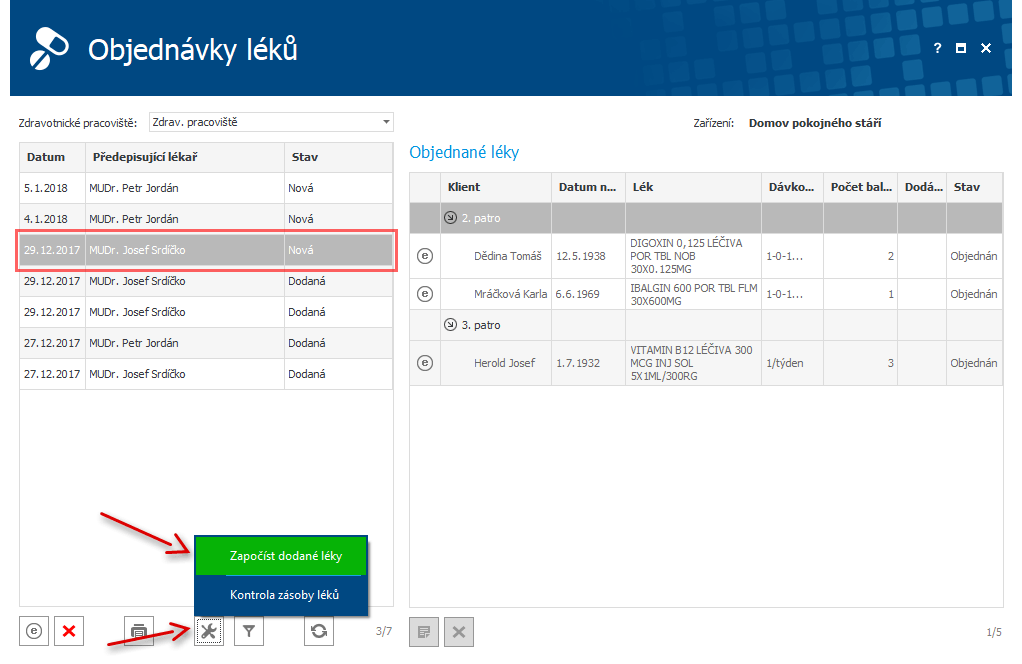Screen dimensions: 1022x664
Task: Click the Domov pokojného stáří facility name
Action: pyautogui.click(x=815, y=123)
